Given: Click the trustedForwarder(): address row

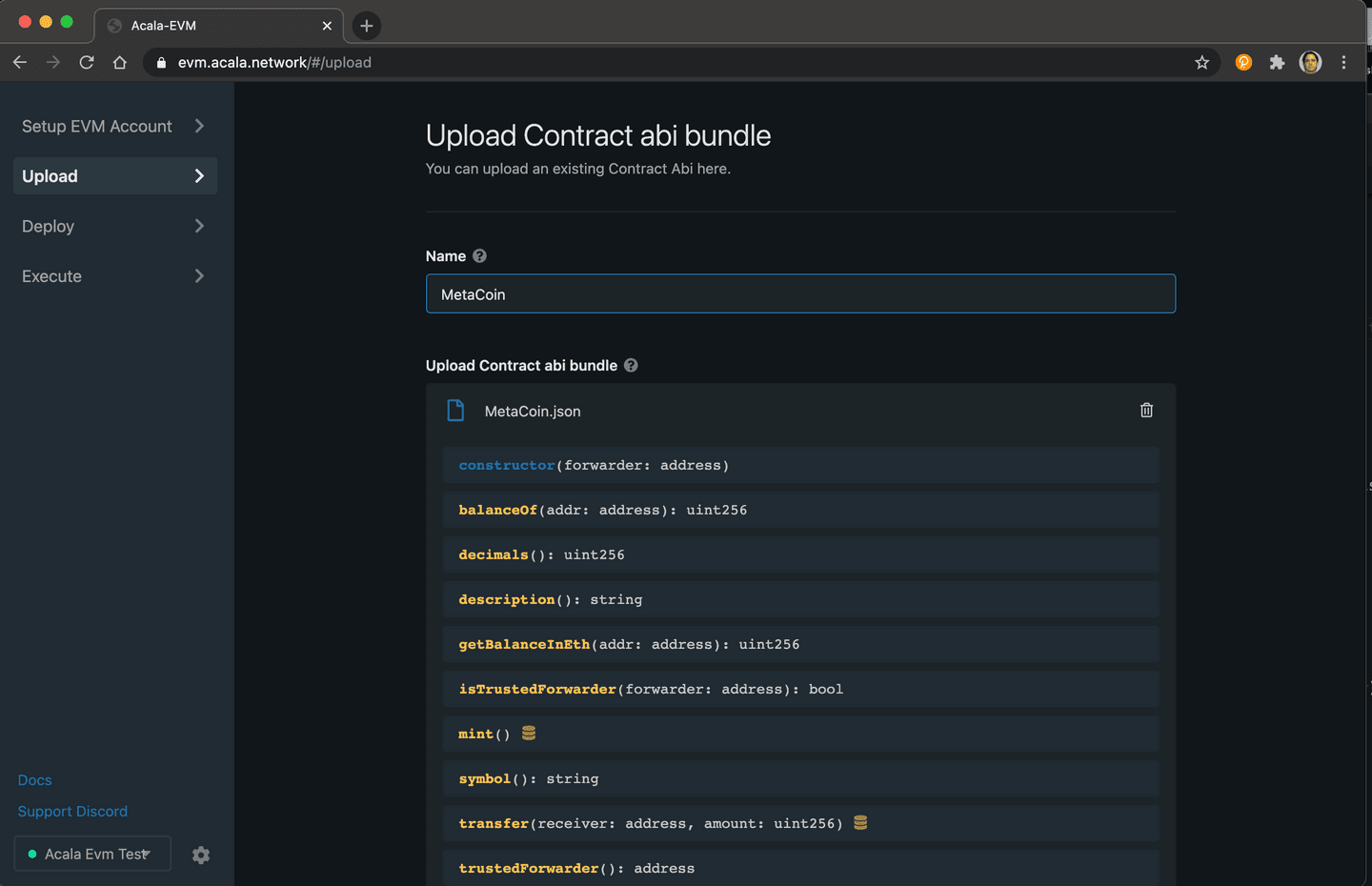Looking at the screenshot, I should 801,868.
